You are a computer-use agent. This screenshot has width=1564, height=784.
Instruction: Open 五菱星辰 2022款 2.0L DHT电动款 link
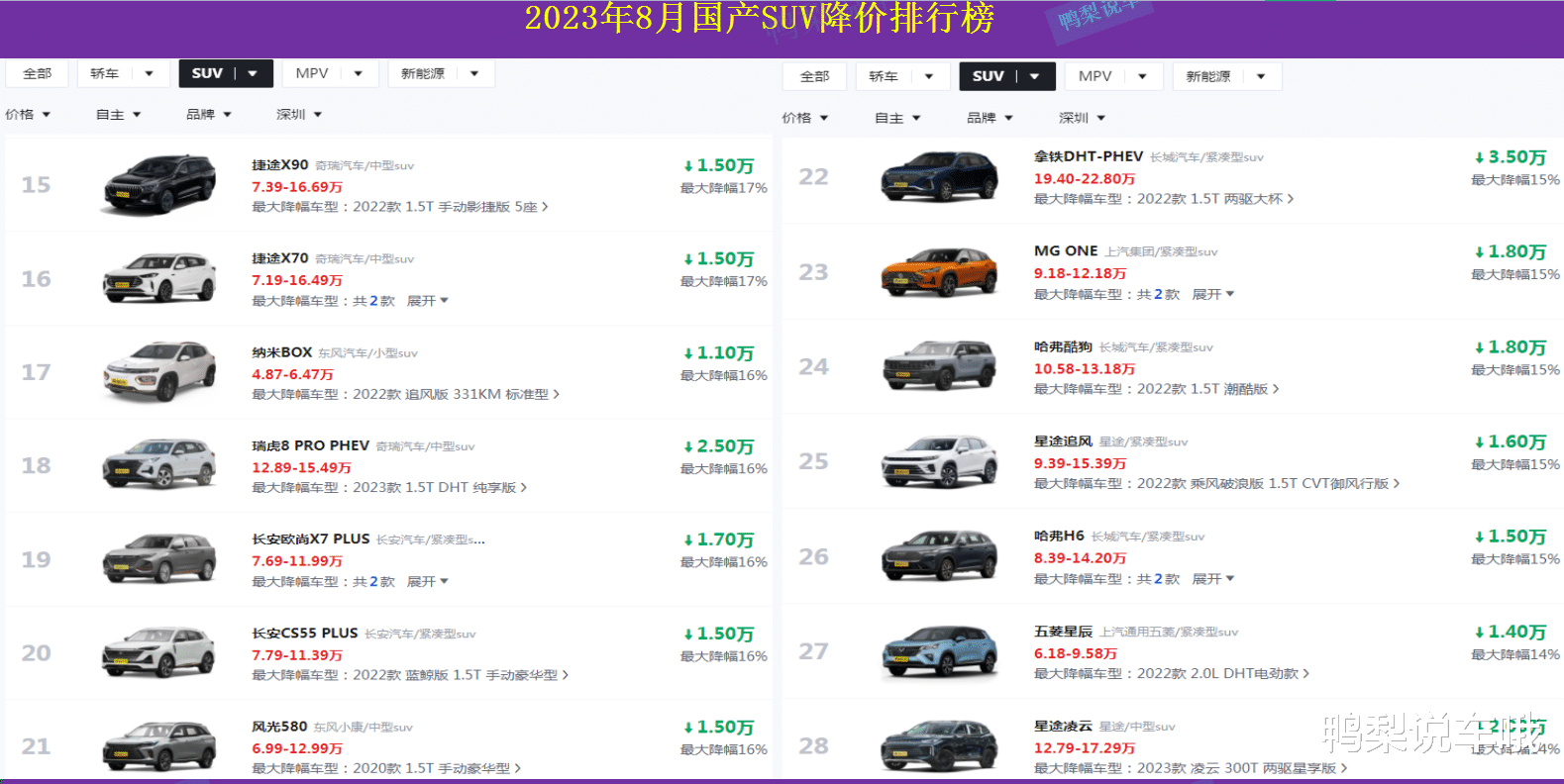click(1171, 674)
